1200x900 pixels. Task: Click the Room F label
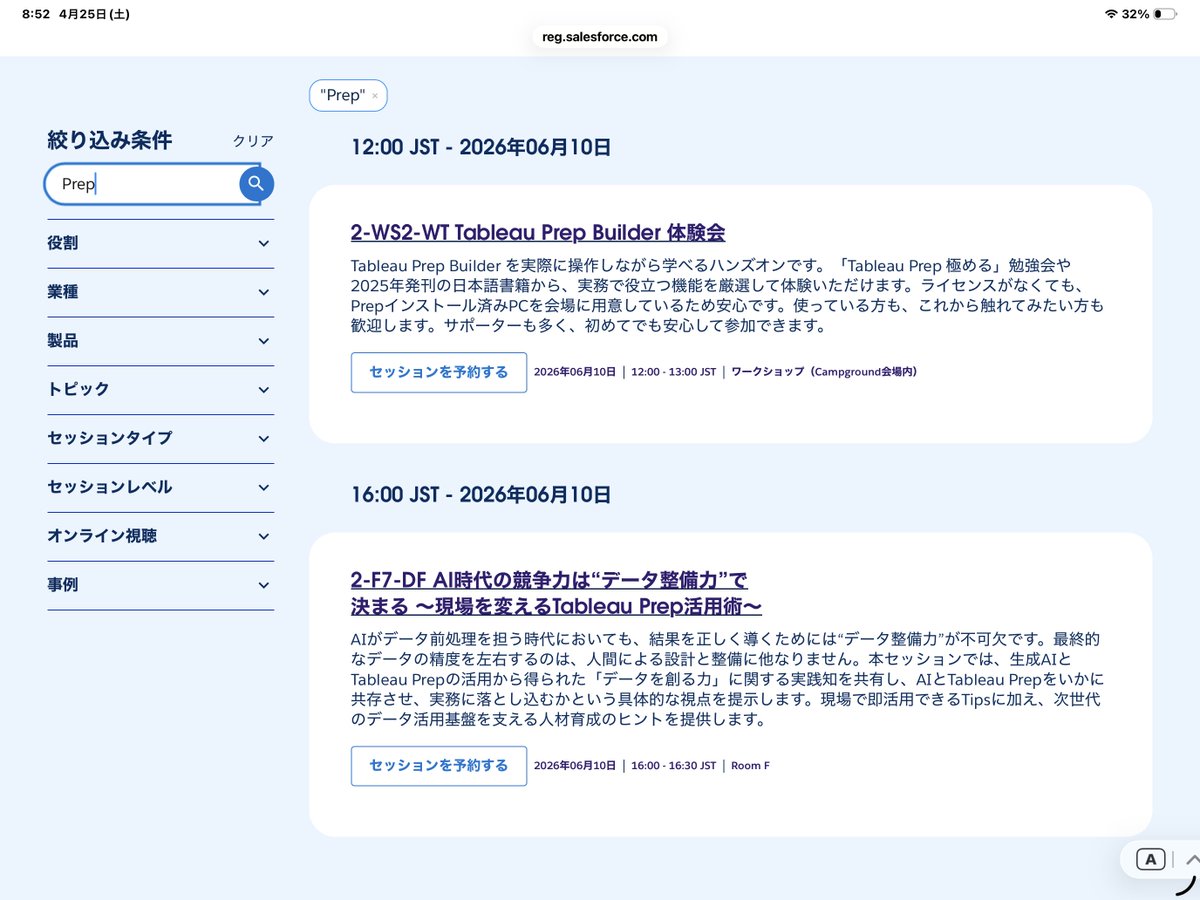(750, 766)
